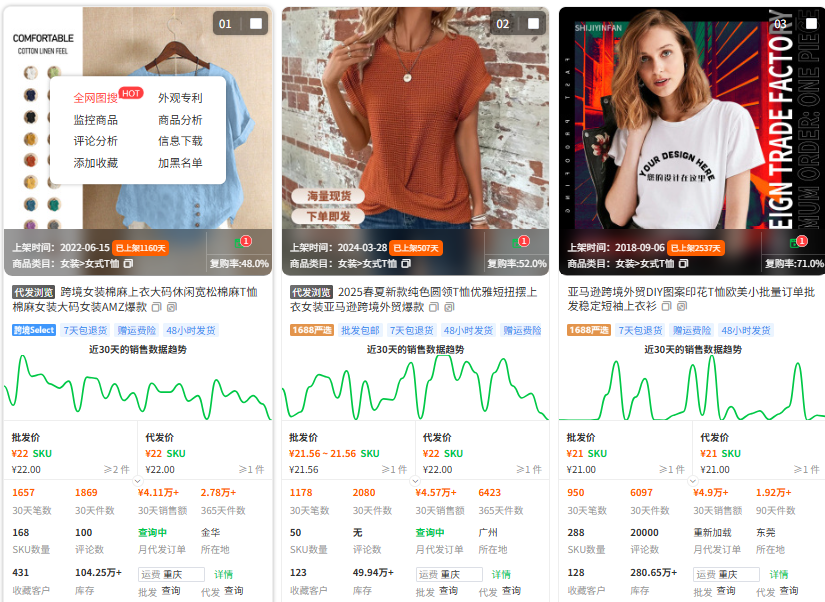The height and width of the screenshot is (602, 825).
Task: Choose 添加收藏 from popup menu
Action: [96, 163]
